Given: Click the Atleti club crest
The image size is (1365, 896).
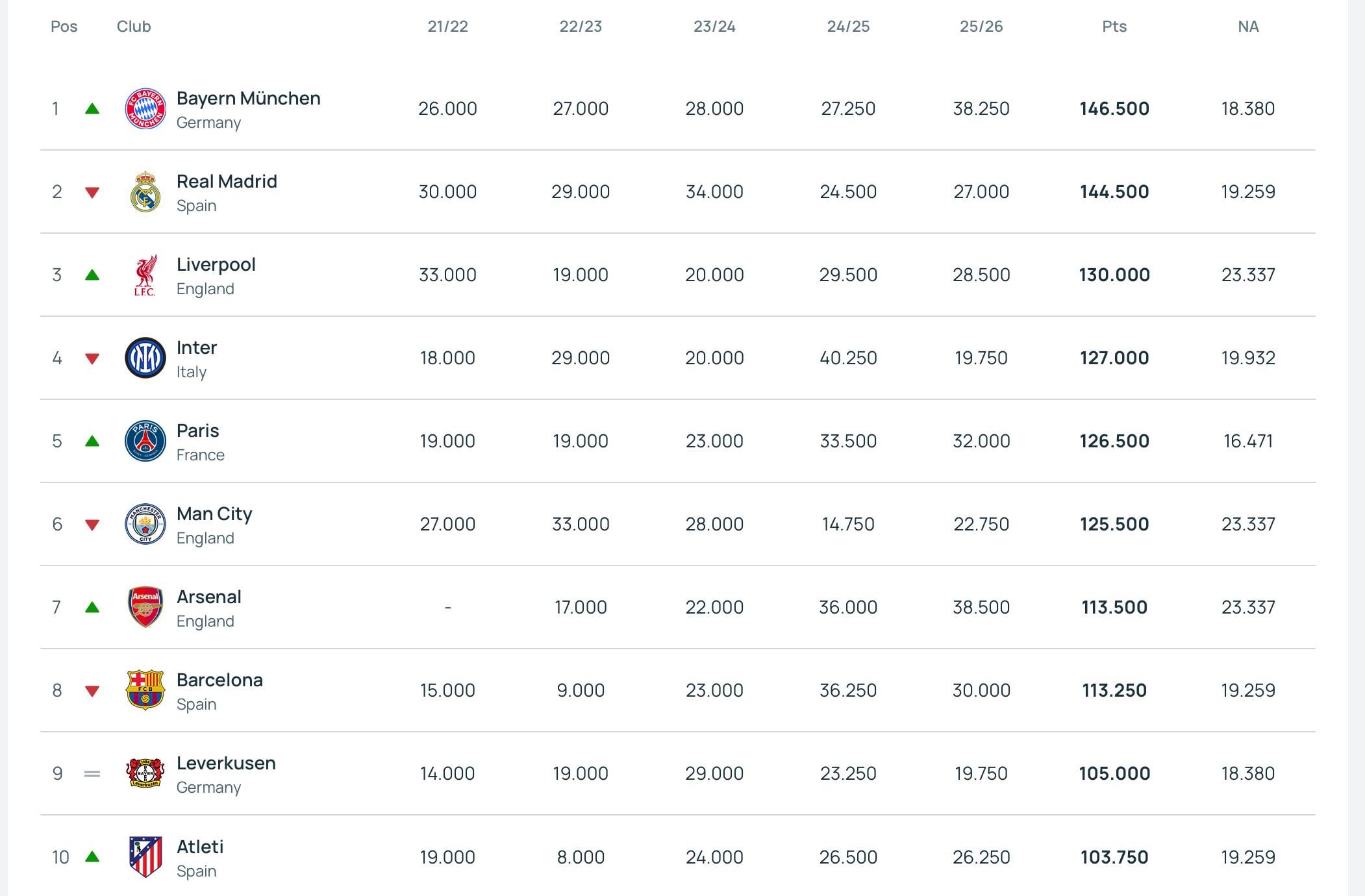Looking at the screenshot, I should click(145, 857).
